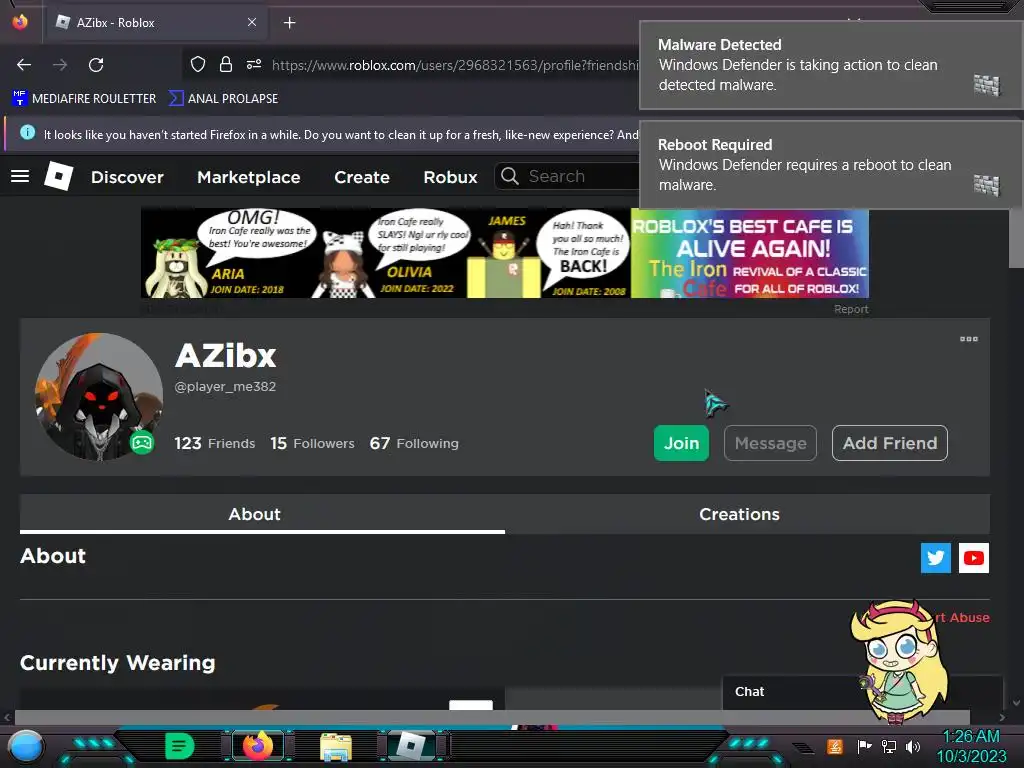Image resolution: width=1024 pixels, height=768 pixels.
Task: Click the Message button
Action: pos(771,443)
